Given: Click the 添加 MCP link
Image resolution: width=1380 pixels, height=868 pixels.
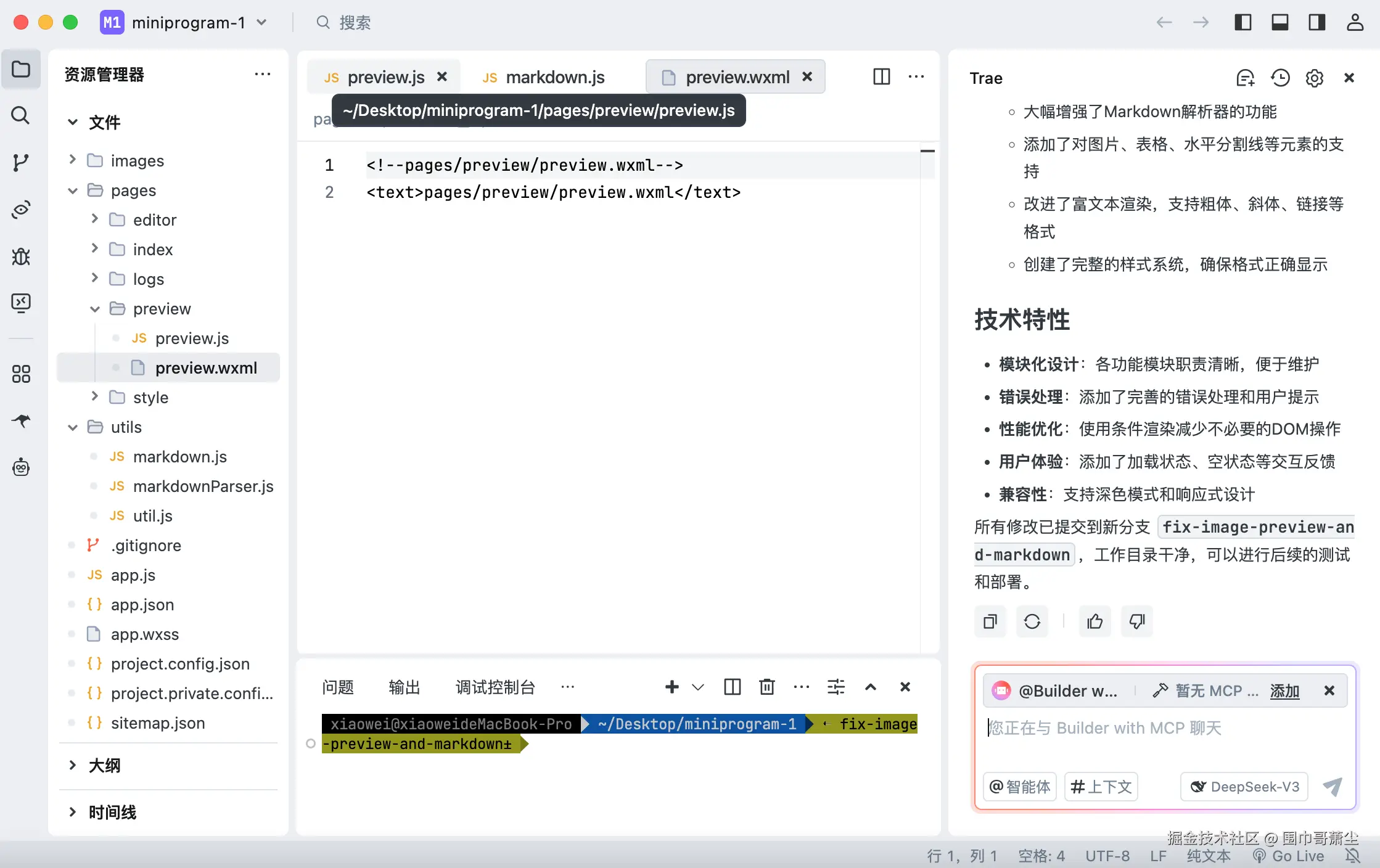Looking at the screenshot, I should 1284,690.
